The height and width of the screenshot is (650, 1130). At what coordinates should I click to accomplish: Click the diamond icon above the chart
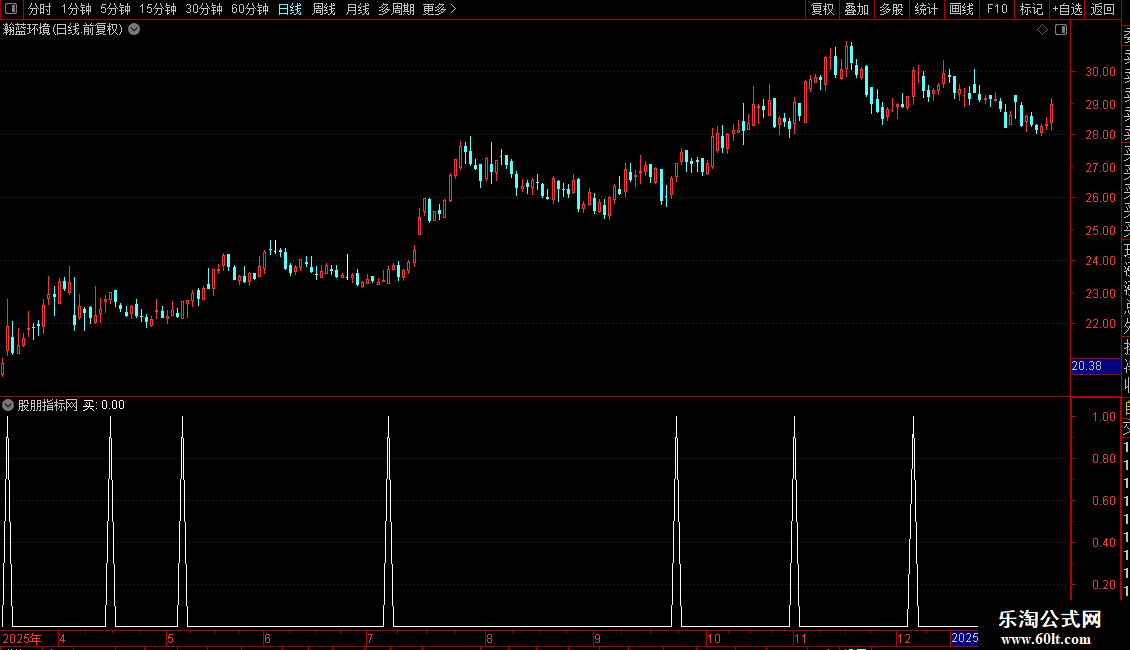(1042, 30)
